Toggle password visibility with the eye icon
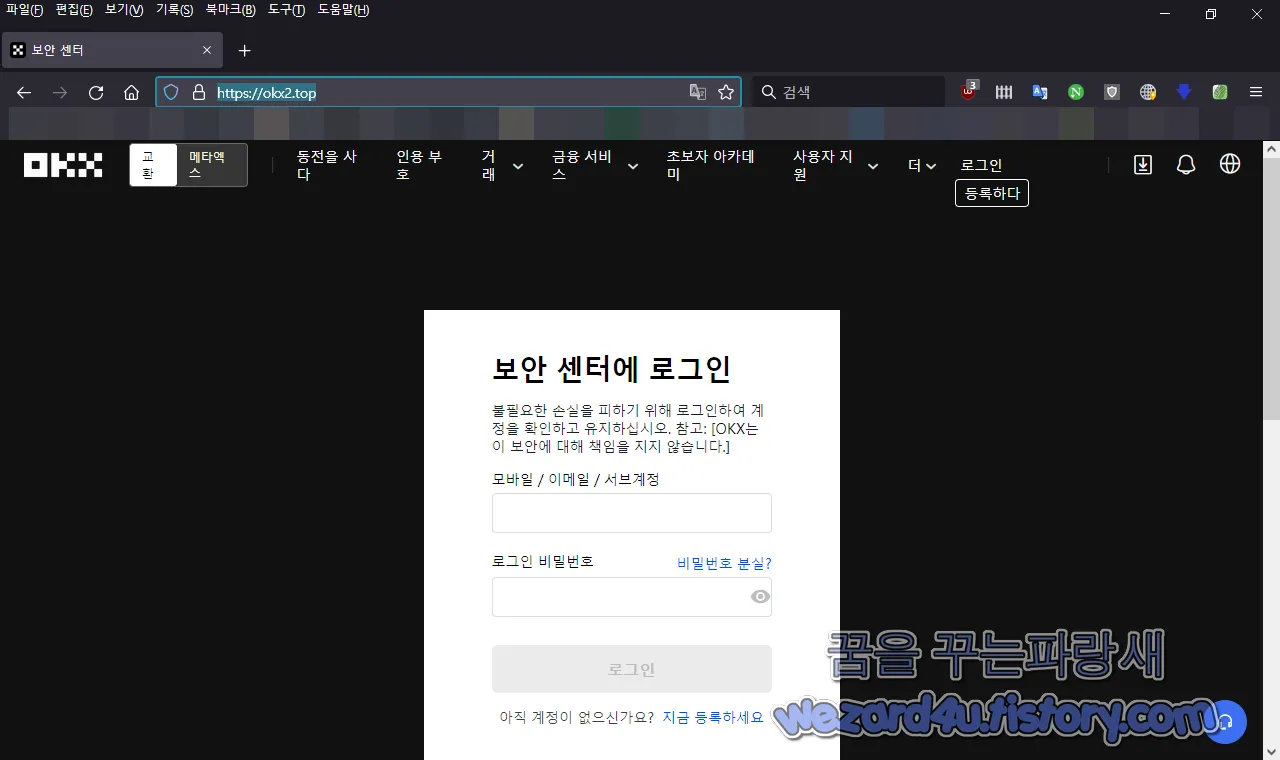 pos(759,596)
